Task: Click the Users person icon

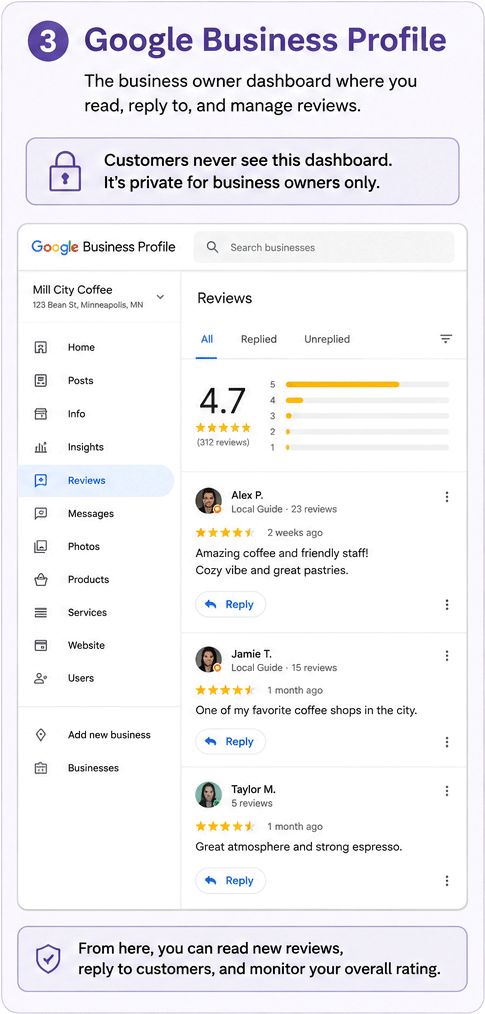Action: (40, 678)
